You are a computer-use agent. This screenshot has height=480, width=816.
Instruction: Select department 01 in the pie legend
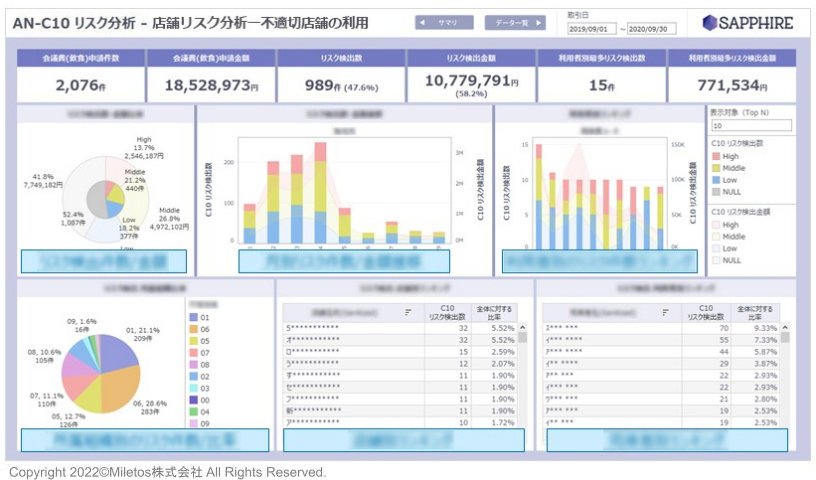(200, 318)
